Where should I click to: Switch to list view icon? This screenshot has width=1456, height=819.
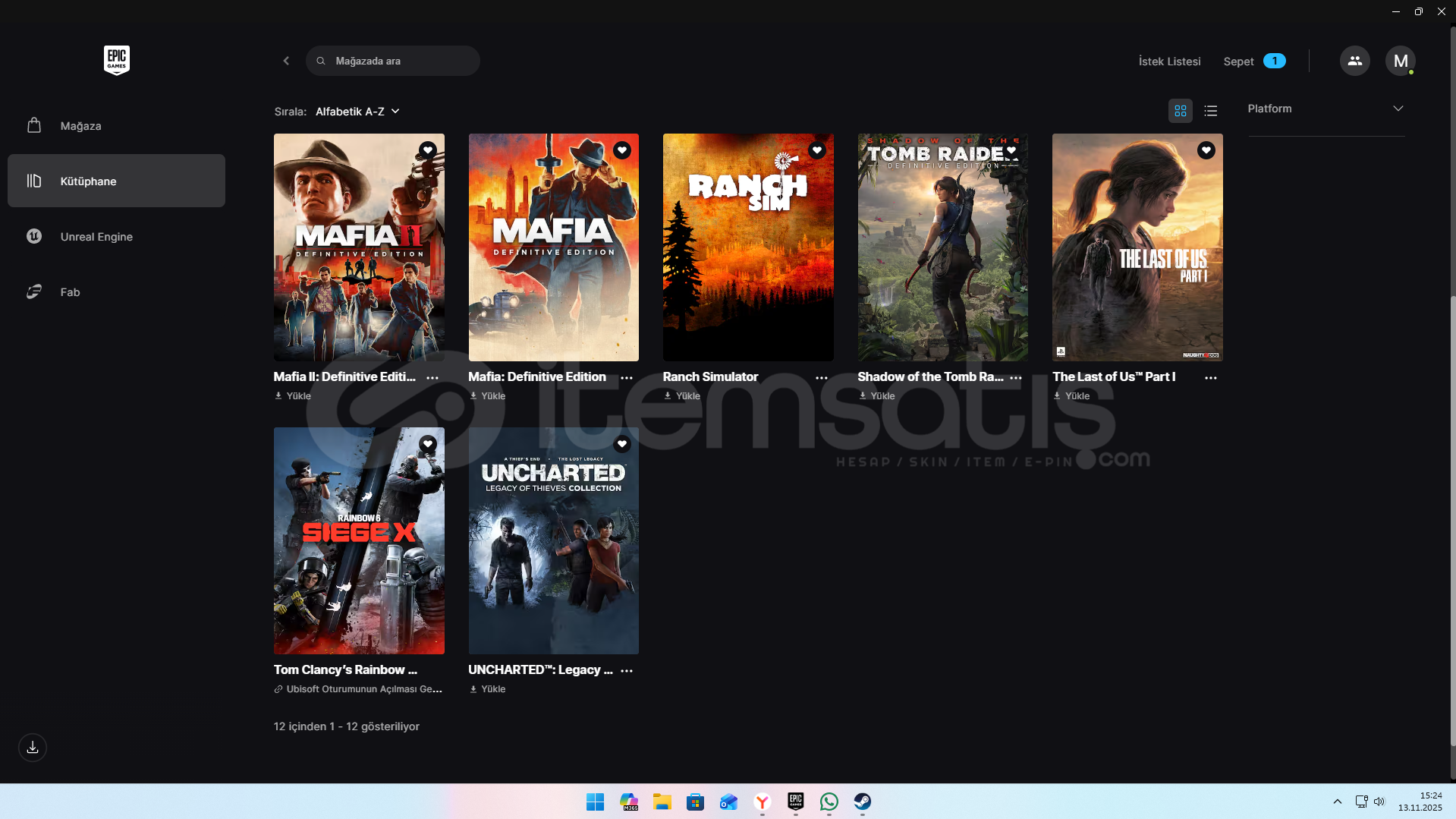[1211, 111]
